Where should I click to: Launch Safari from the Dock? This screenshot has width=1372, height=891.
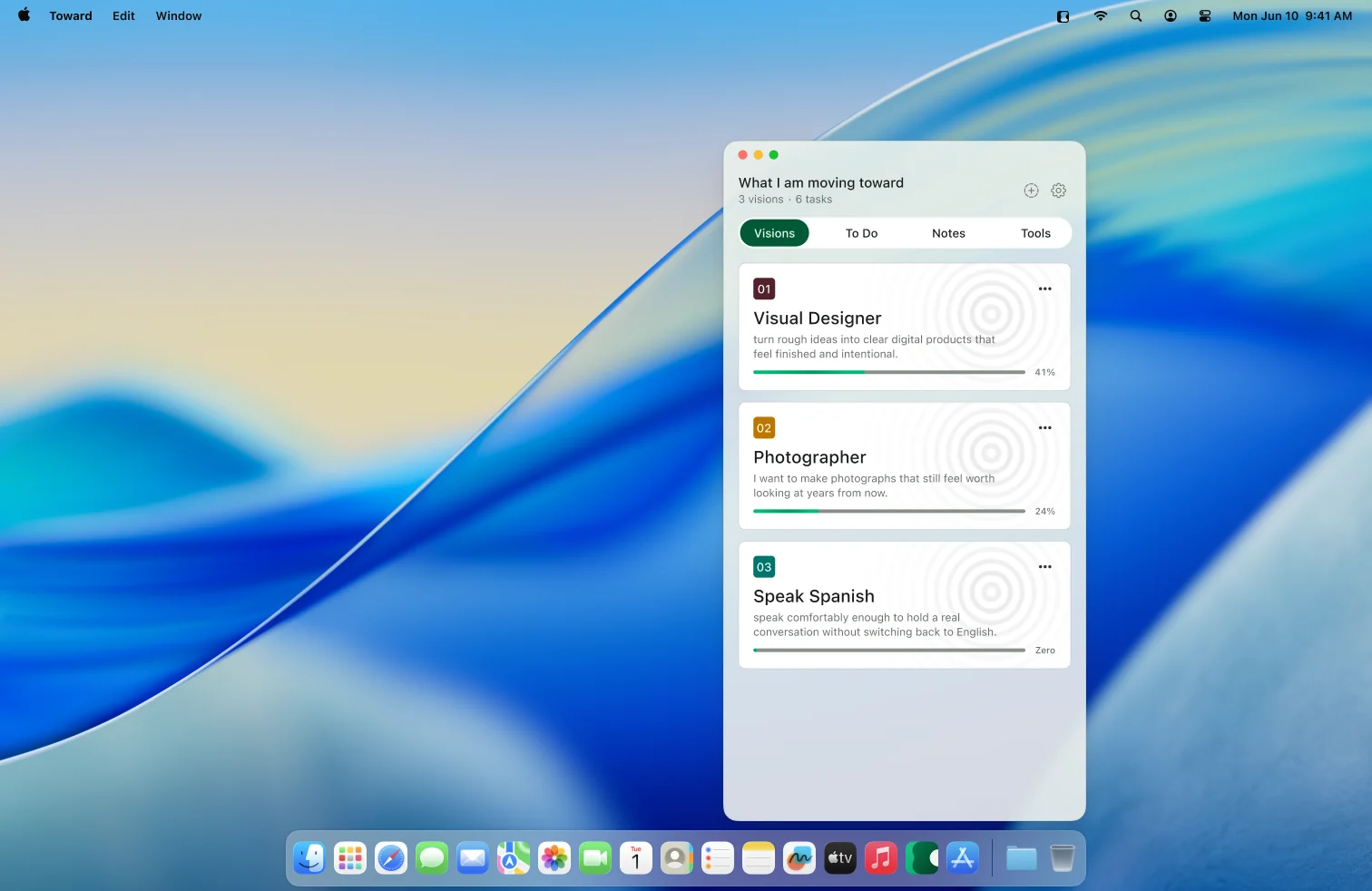click(391, 857)
